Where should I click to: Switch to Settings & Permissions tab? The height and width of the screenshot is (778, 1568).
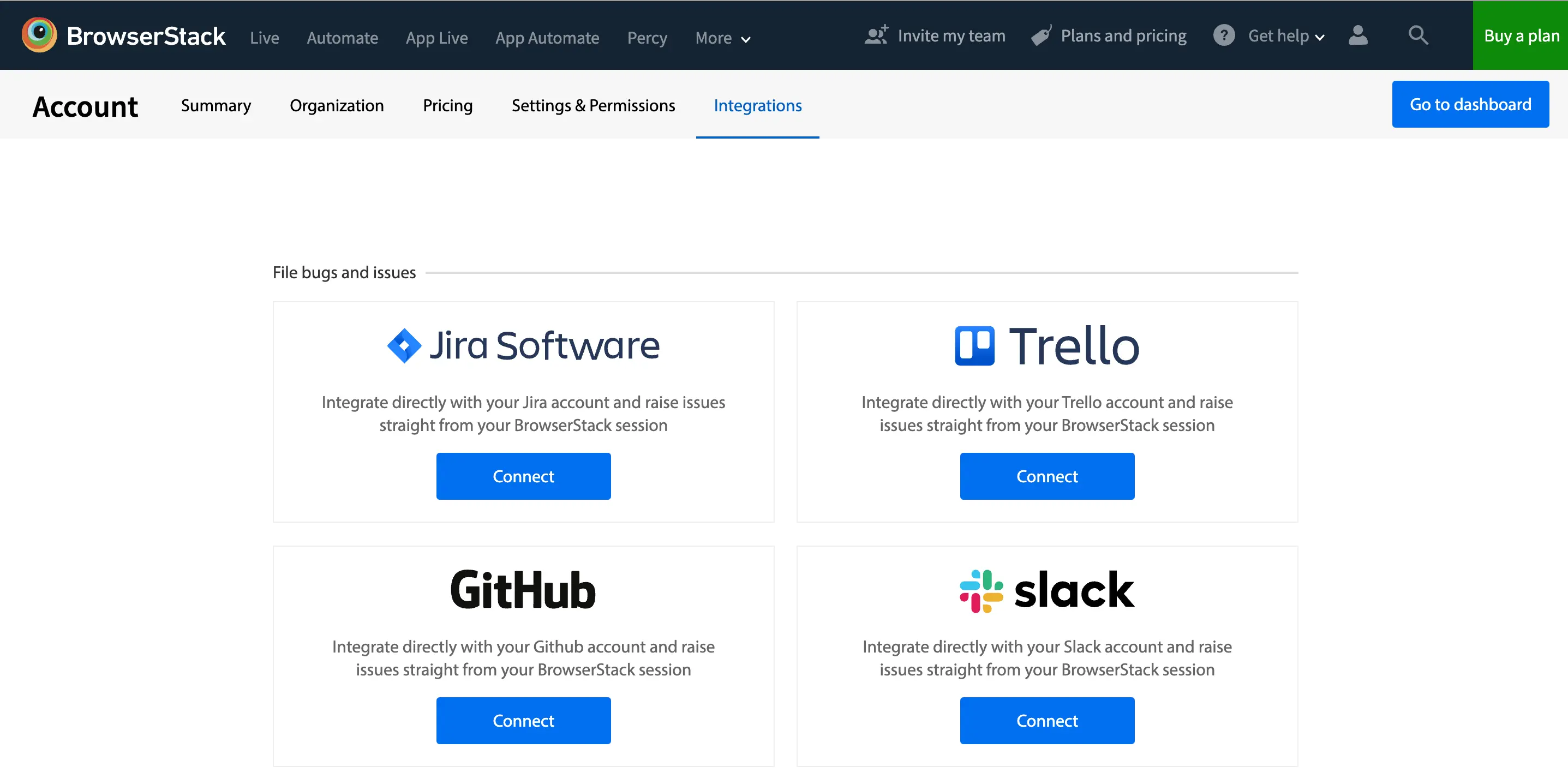[593, 105]
